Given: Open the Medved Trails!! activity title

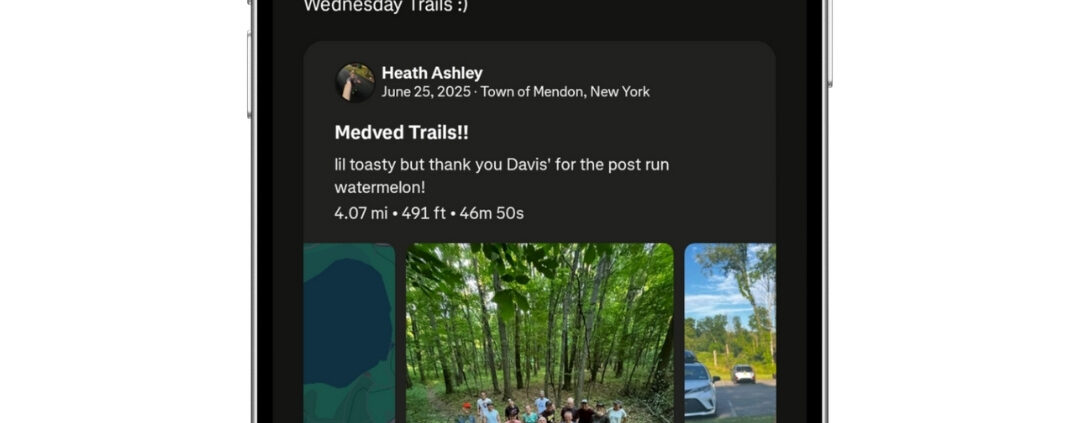Looking at the screenshot, I should pyautogui.click(x=402, y=133).
